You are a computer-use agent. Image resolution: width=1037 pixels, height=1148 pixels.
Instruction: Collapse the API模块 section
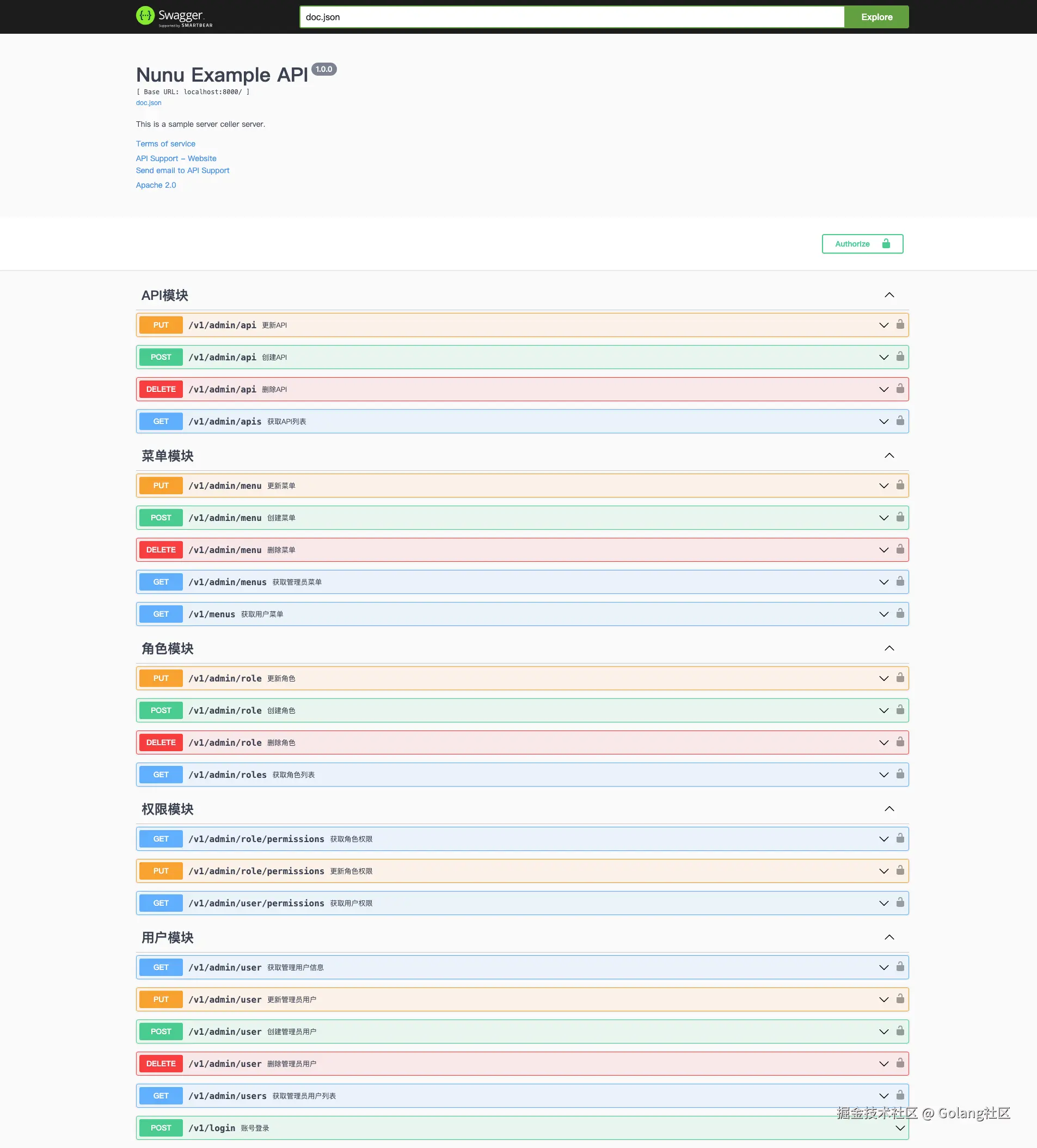click(889, 295)
